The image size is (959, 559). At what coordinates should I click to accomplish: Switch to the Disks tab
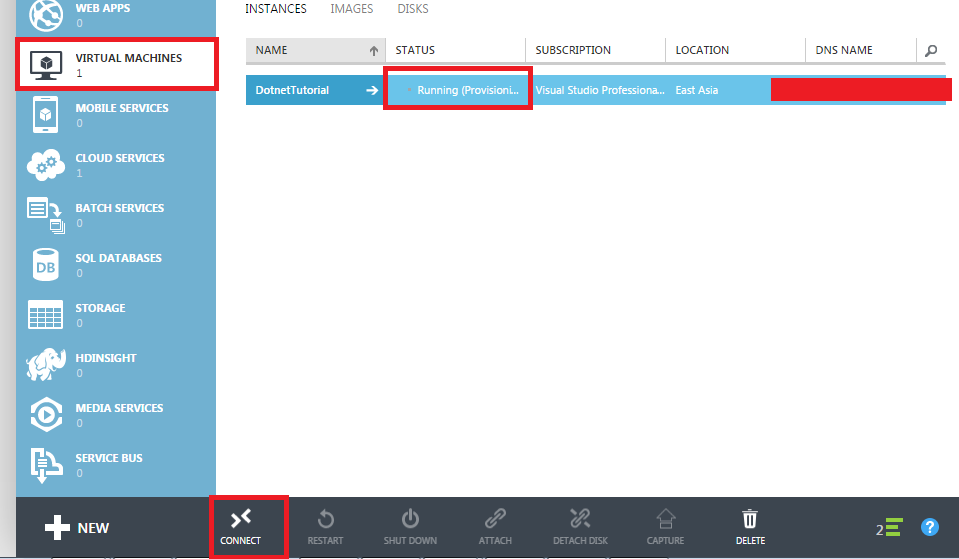point(413,9)
